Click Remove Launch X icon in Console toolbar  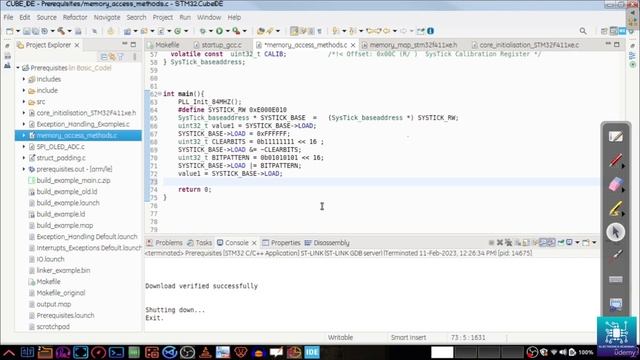(500, 243)
